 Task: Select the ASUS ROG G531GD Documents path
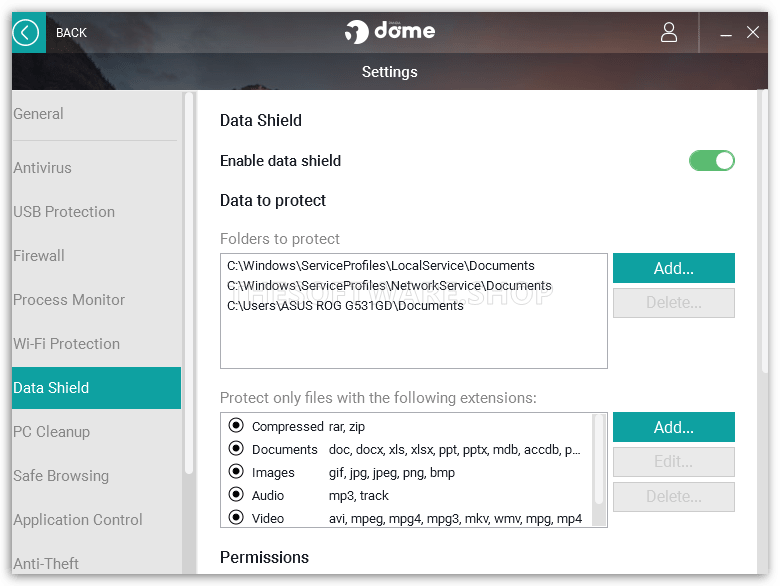345,305
